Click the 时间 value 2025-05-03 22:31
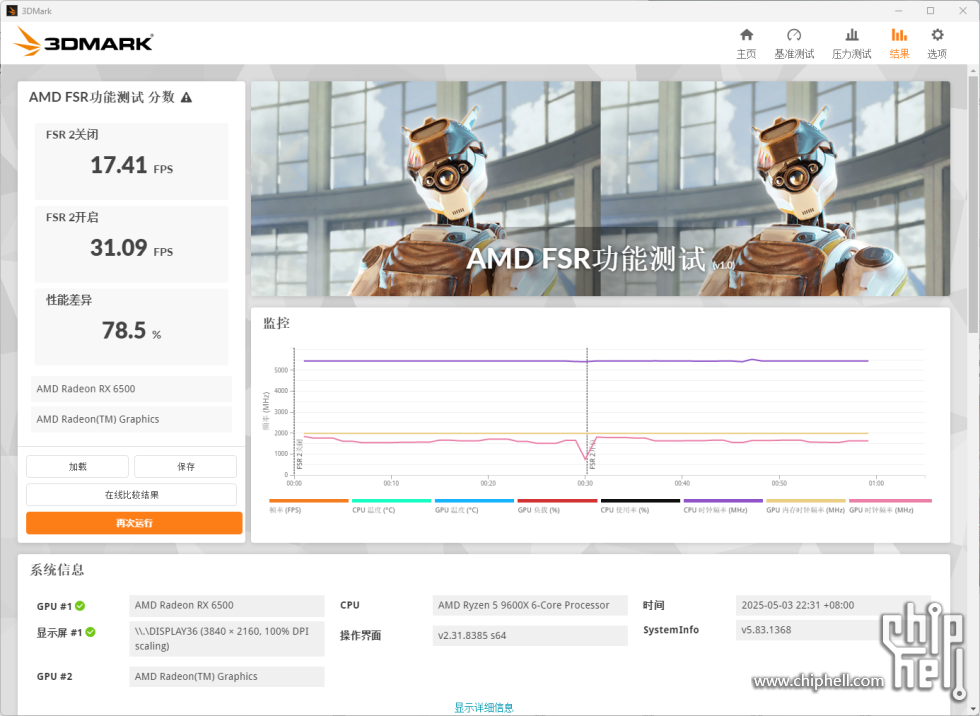980x716 pixels. [833, 605]
